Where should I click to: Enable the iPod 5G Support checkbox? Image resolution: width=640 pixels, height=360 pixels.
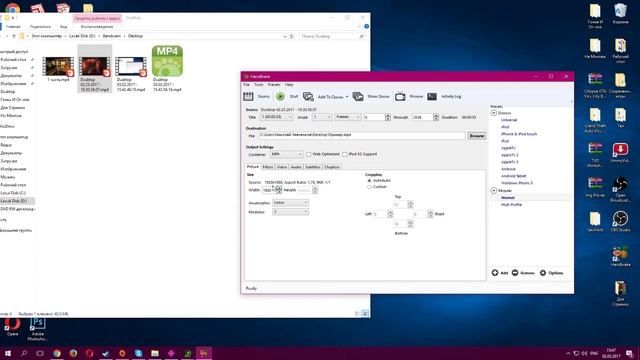pos(344,154)
